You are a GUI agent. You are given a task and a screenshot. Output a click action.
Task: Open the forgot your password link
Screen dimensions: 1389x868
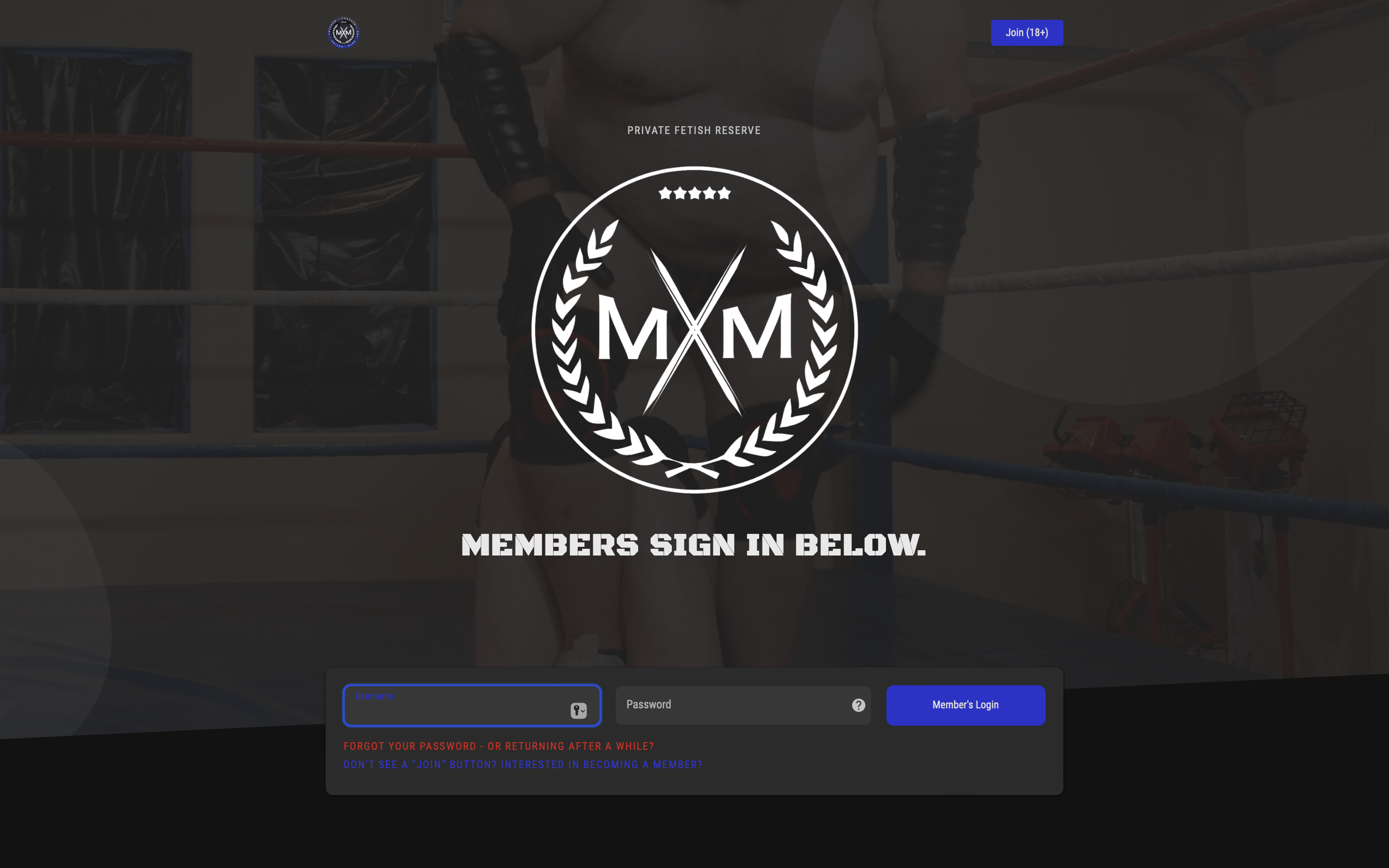click(499, 746)
